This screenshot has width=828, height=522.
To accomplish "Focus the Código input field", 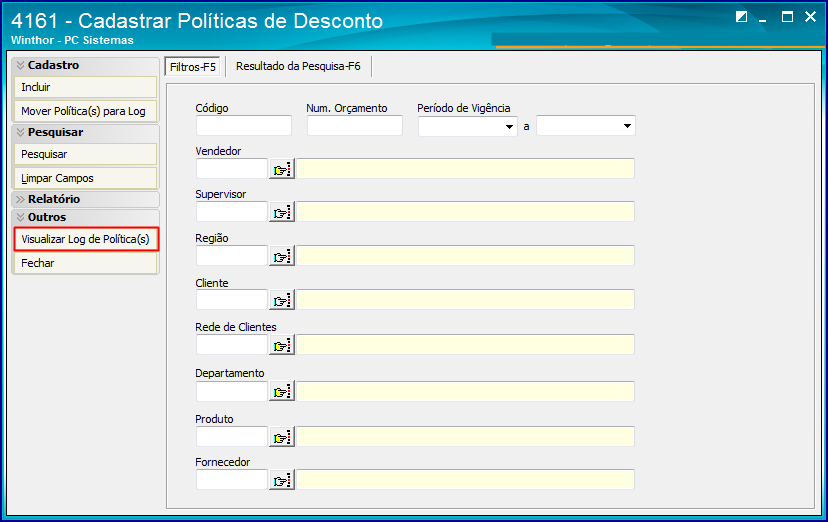I will (244, 126).
